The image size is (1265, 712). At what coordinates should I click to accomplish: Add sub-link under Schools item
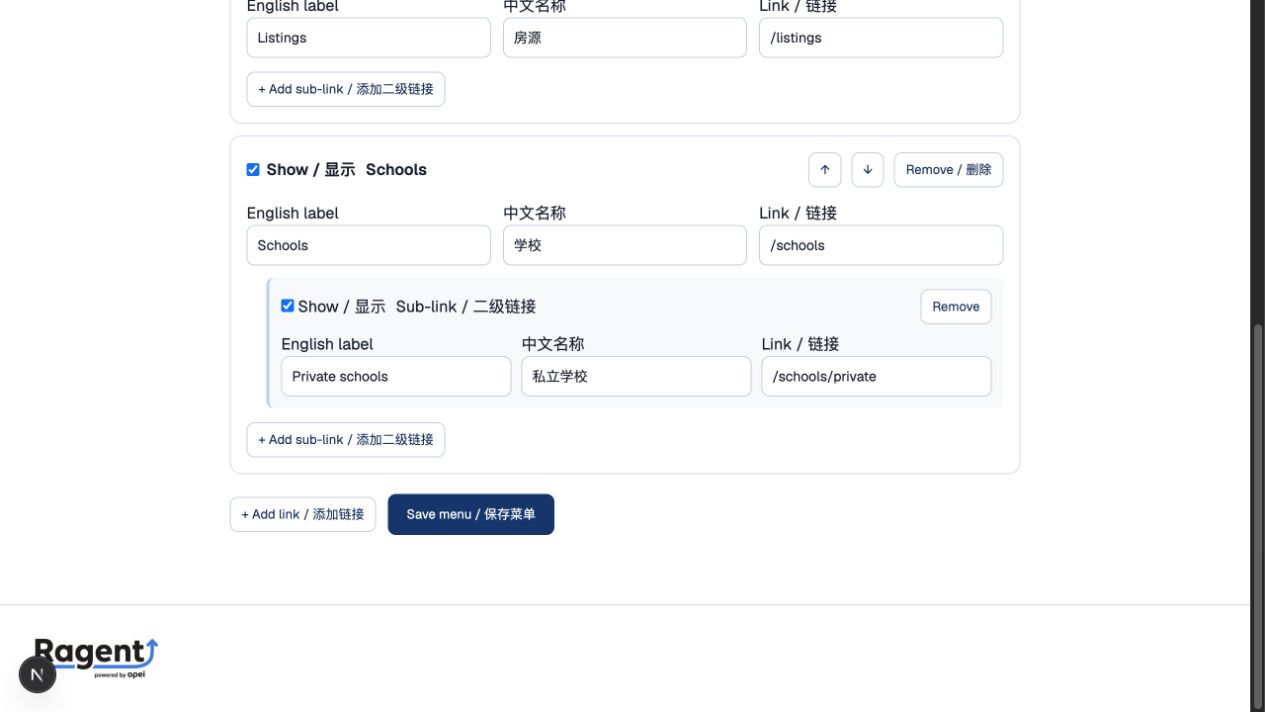(346, 440)
